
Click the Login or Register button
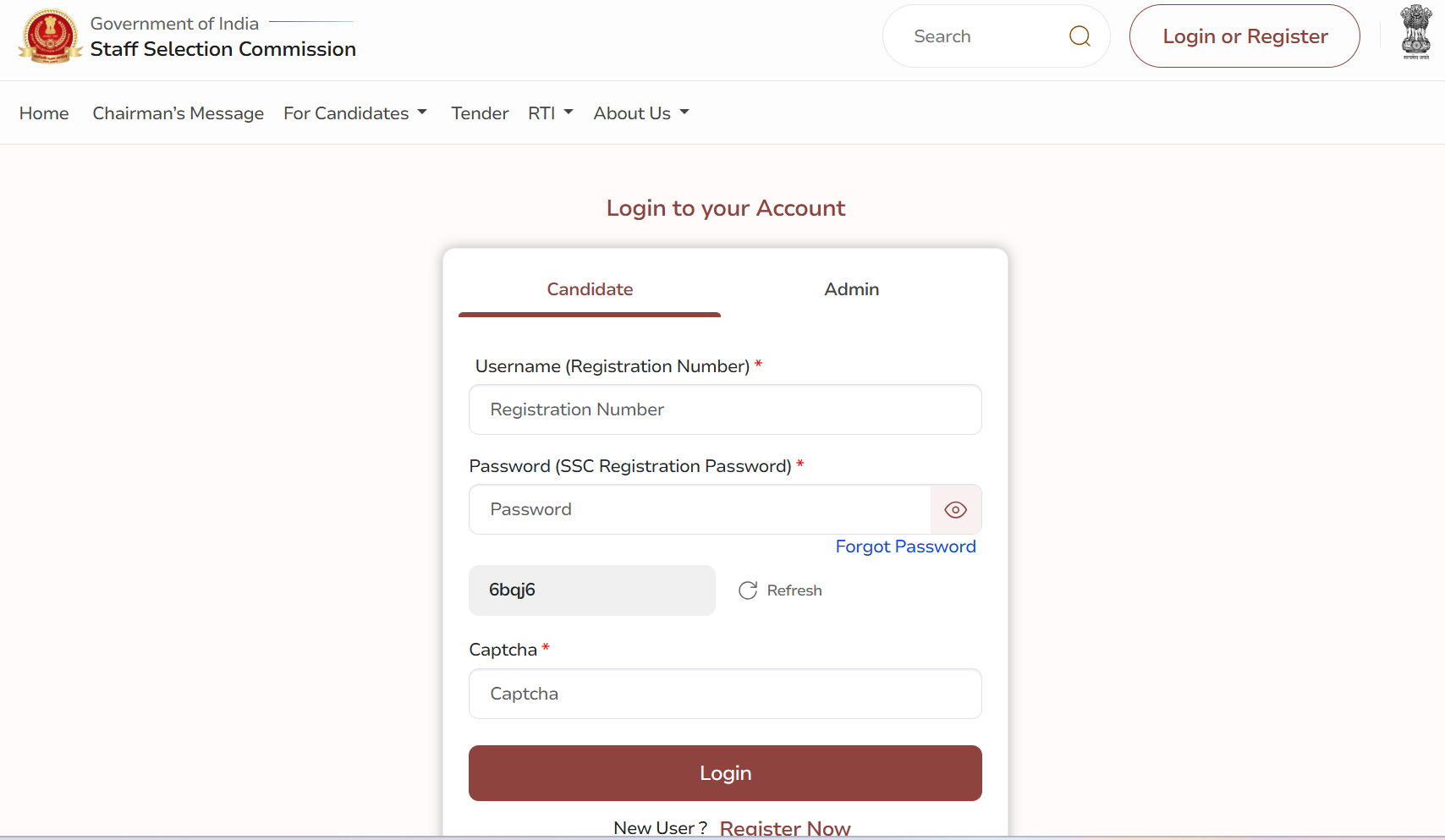click(1244, 36)
